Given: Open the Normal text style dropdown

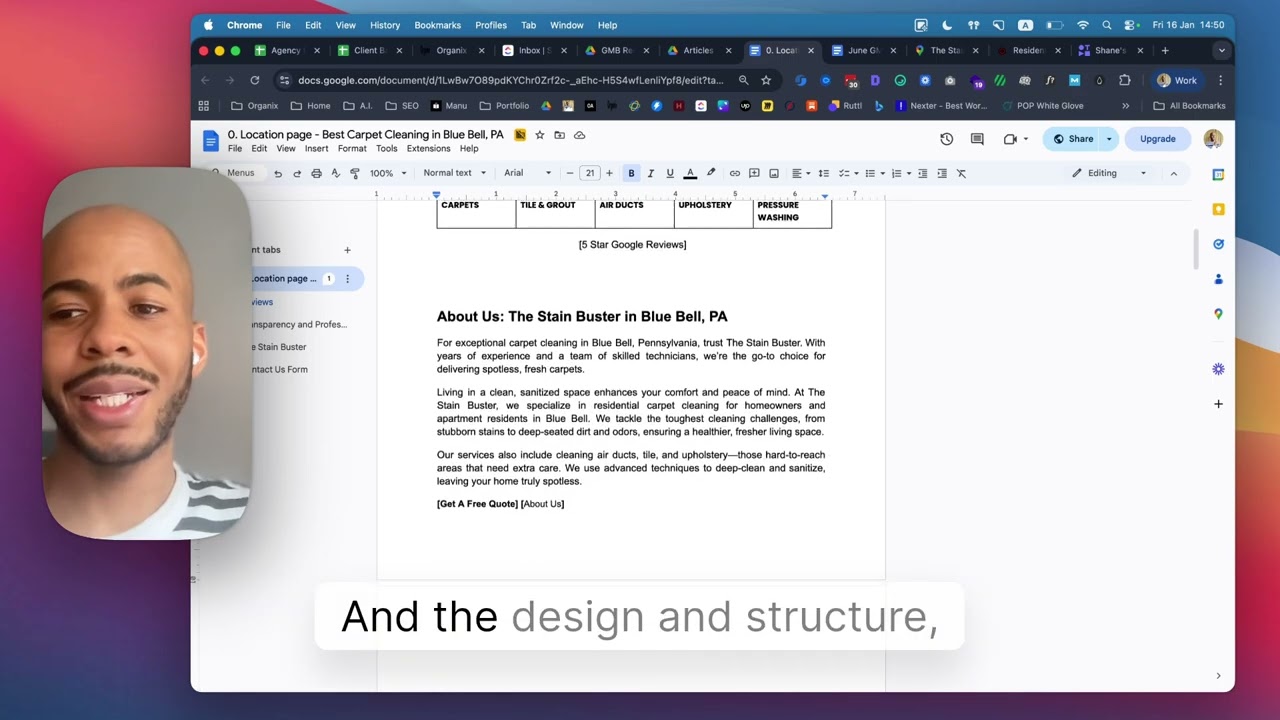Looking at the screenshot, I should (454, 173).
